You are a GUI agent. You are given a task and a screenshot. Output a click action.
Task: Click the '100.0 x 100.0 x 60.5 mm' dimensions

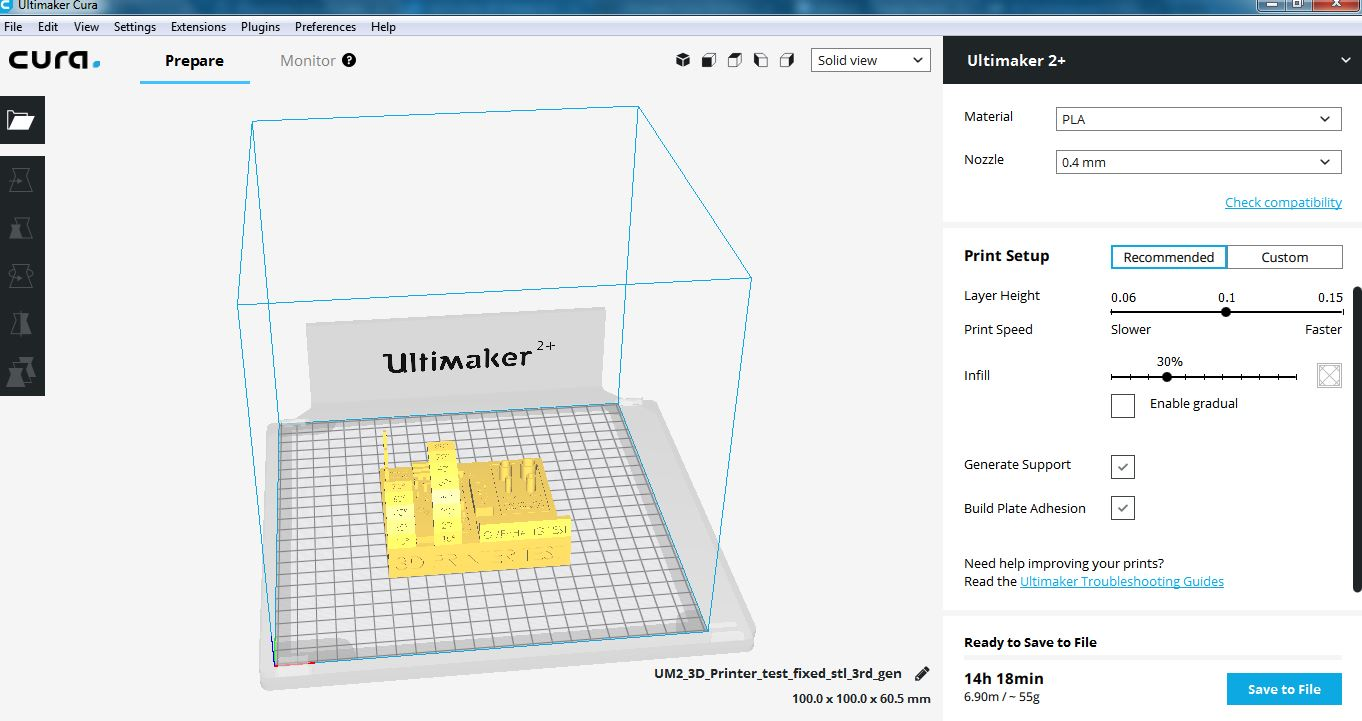click(861, 698)
